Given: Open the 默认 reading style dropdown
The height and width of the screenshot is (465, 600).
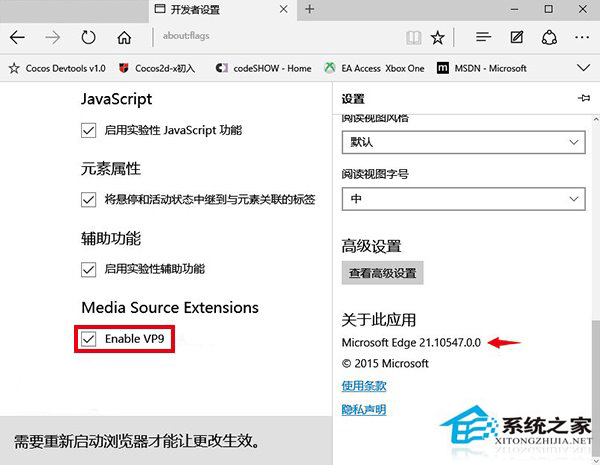Looking at the screenshot, I should tap(463, 142).
